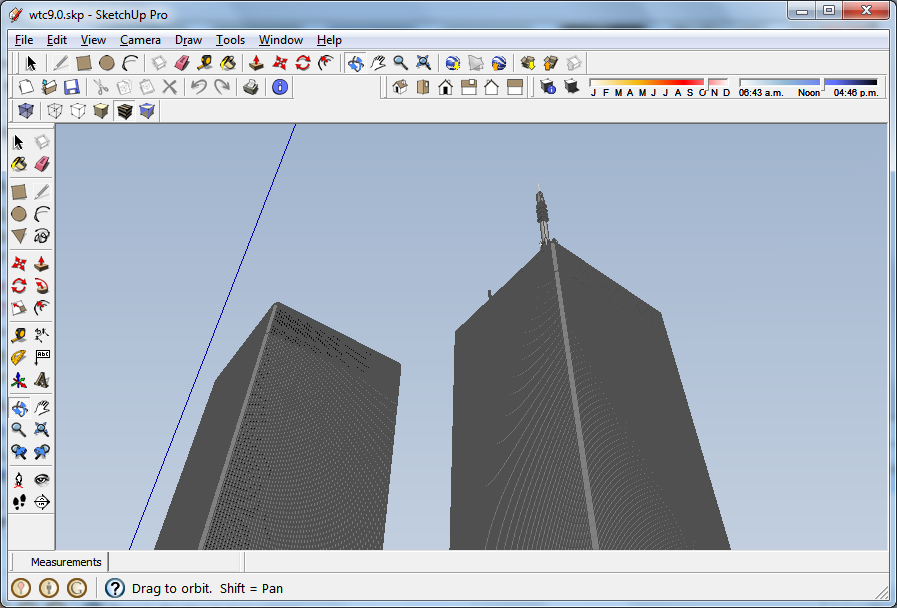This screenshot has width=897, height=608.
Task: Select the Circle tool in top toolbar
Action: coord(106,63)
